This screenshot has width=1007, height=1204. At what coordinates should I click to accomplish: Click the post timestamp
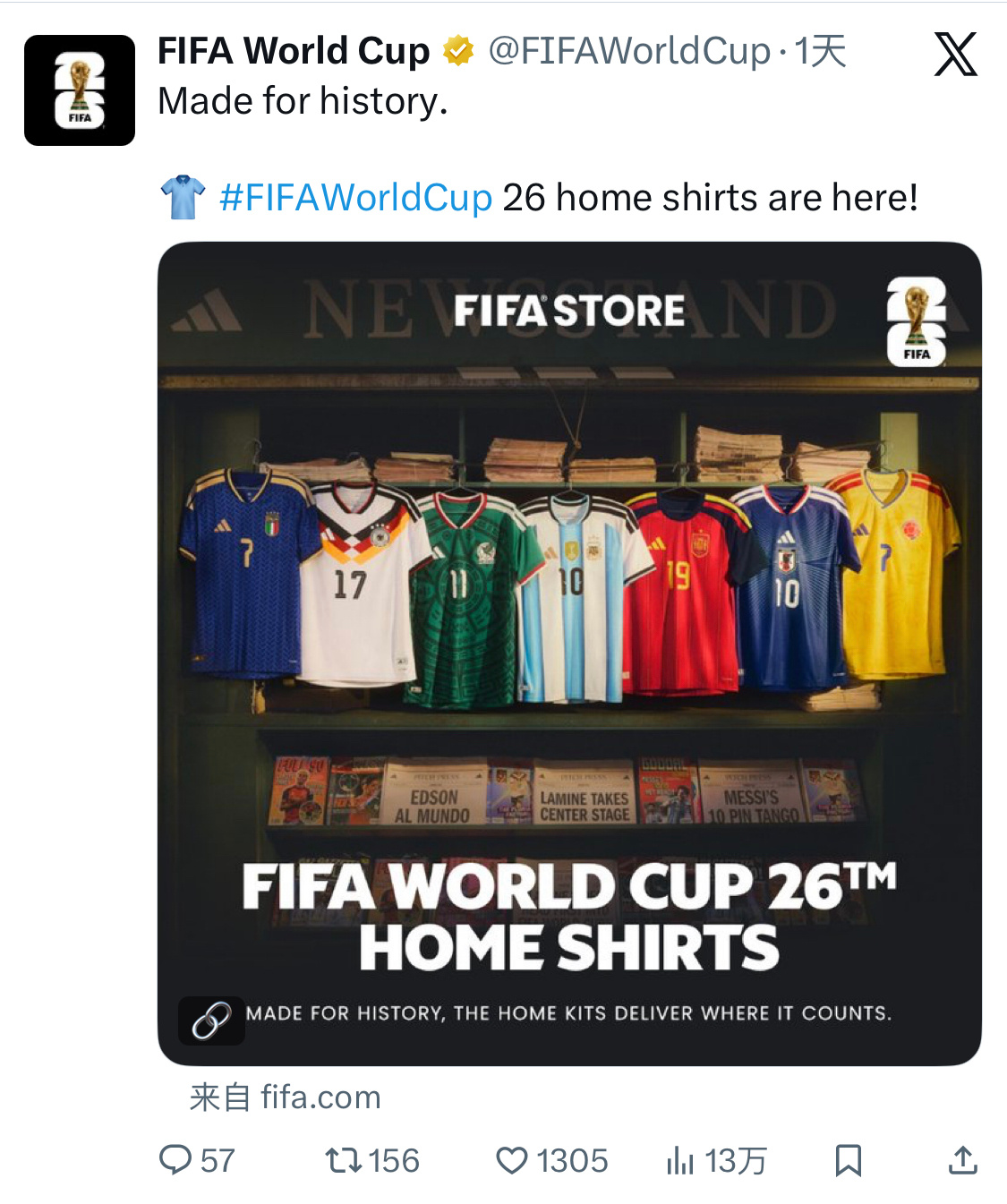click(820, 51)
